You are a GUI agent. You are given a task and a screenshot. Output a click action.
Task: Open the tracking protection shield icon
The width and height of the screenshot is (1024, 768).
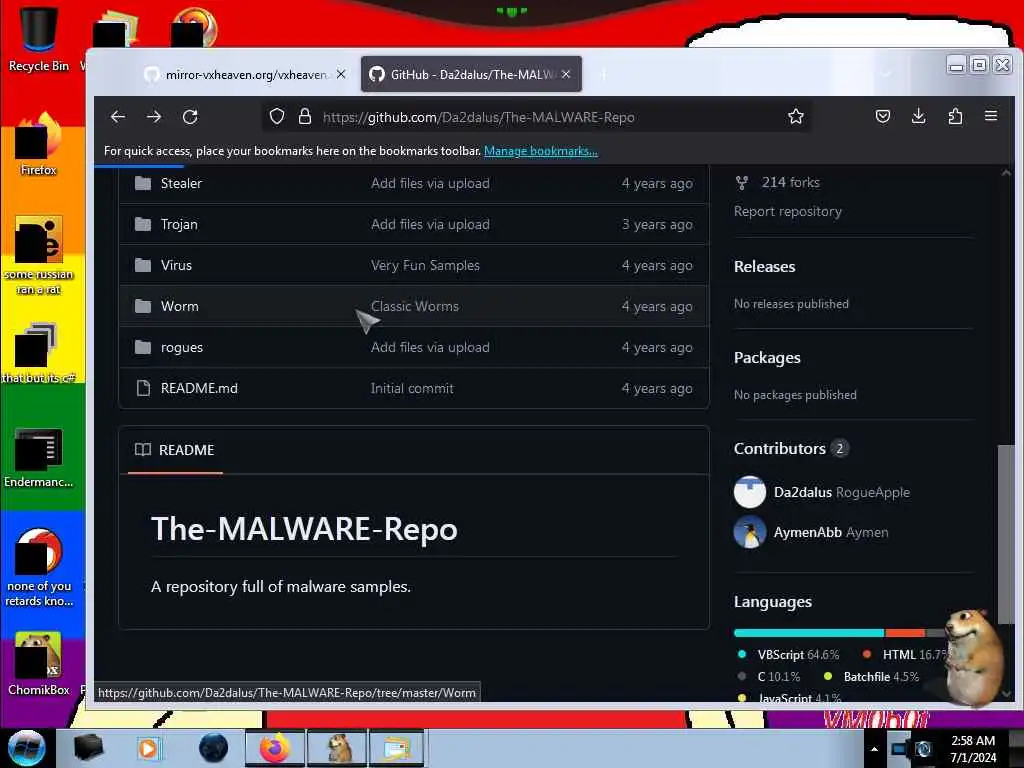click(x=277, y=117)
